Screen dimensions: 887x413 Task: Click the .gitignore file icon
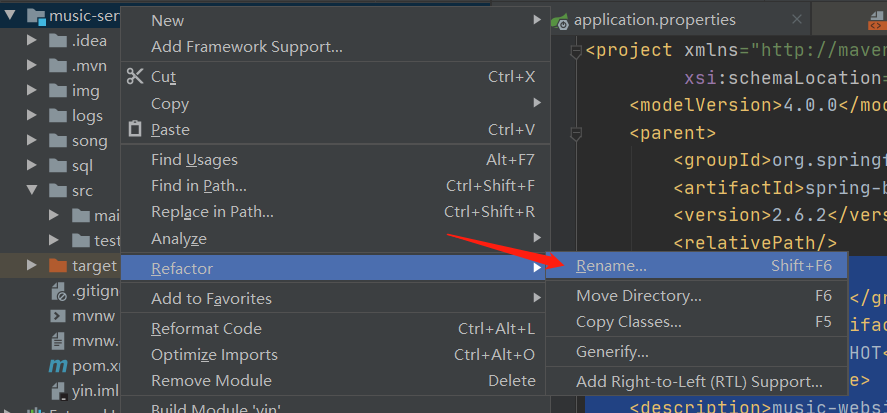pos(58,291)
